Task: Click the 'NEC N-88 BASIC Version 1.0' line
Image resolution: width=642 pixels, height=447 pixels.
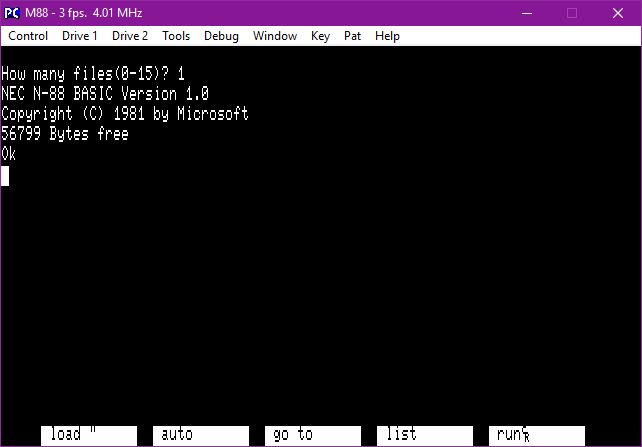Action: [x=105, y=94]
